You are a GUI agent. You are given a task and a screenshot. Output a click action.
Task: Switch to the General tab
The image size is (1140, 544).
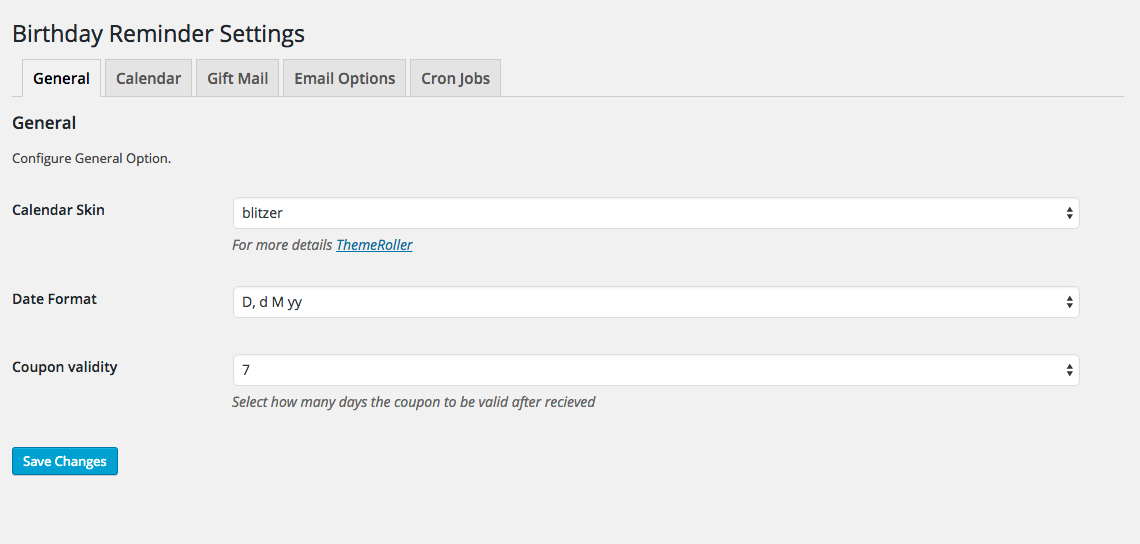coord(61,78)
